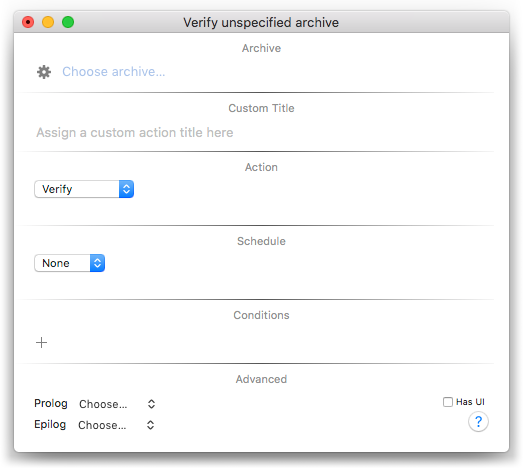The image size is (524, 468).
Task: Click the gear icon beside Choose archive
Action: click(44, 72)
